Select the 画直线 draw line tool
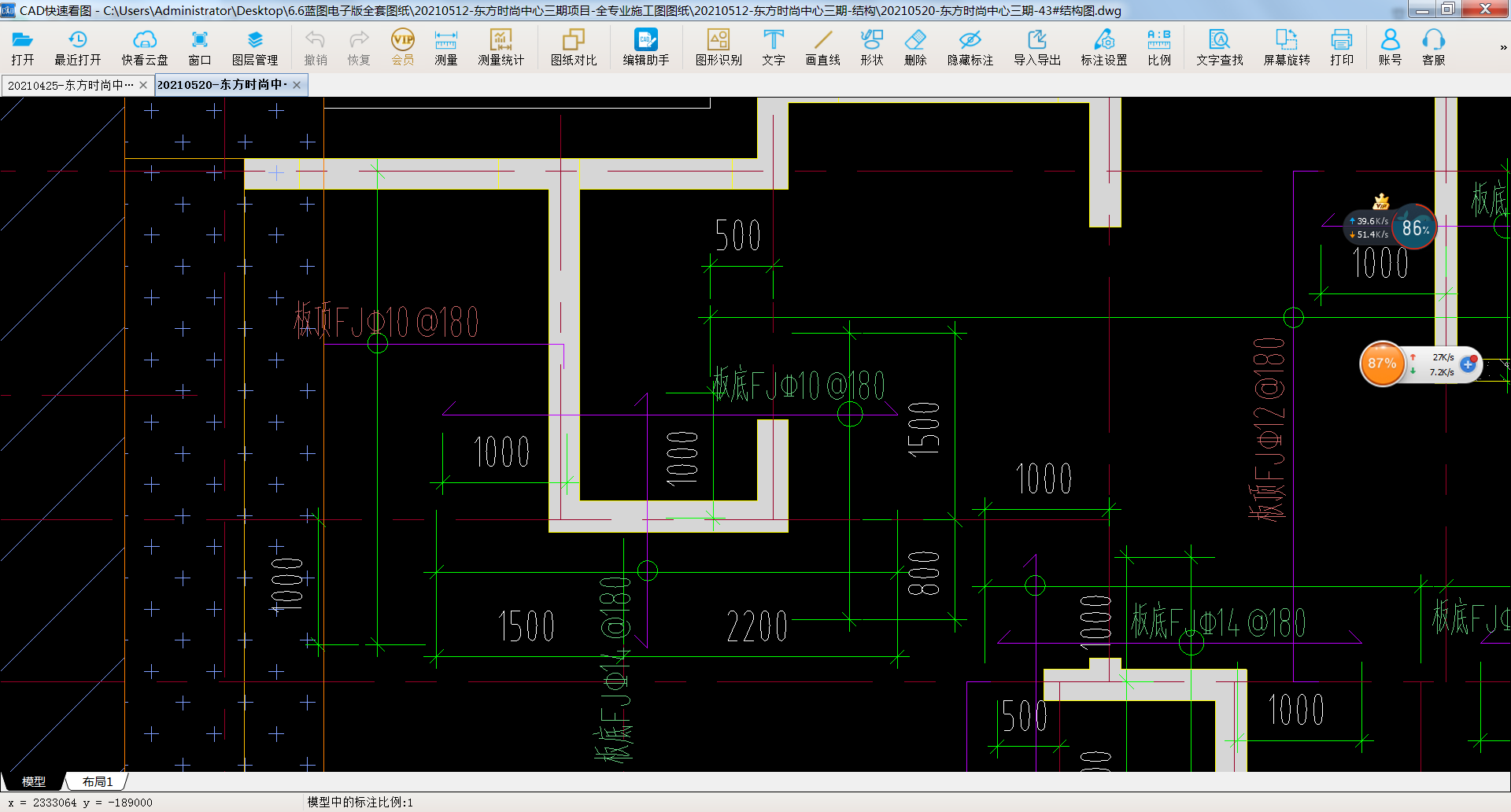Image resolution: width=1511 pixels, height=812 pixels. coord(823,48)
